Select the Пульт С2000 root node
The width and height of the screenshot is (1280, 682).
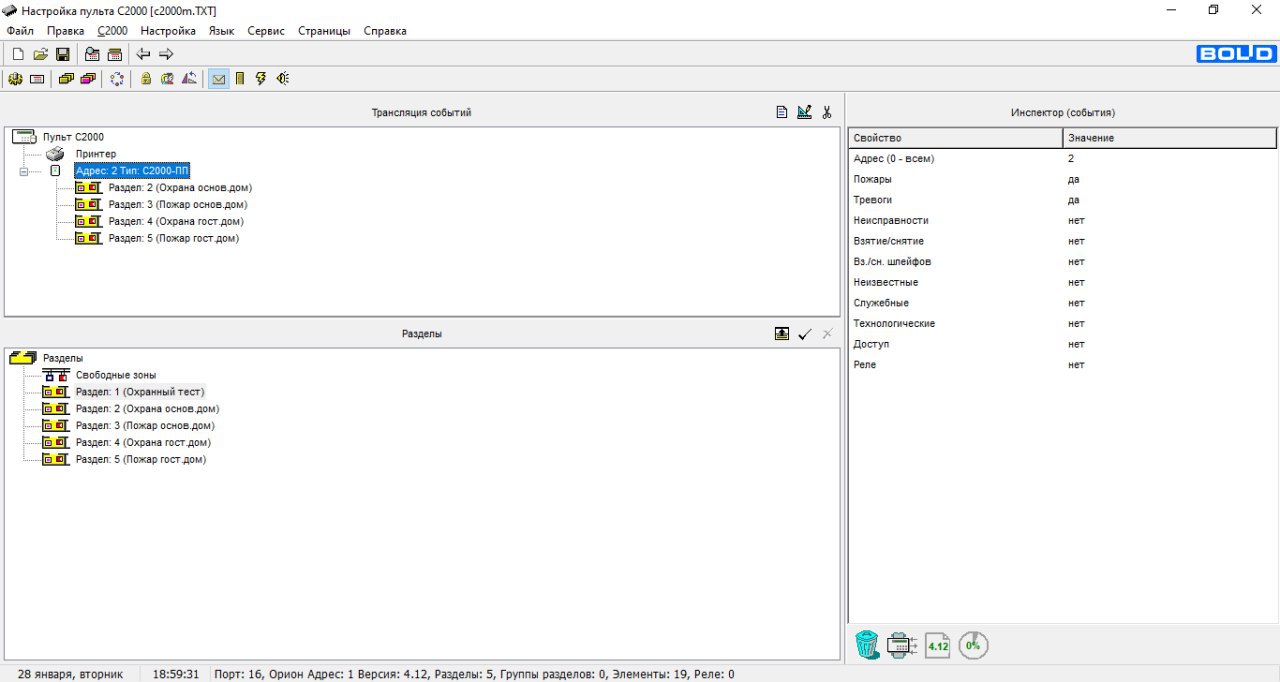point(73,137)
